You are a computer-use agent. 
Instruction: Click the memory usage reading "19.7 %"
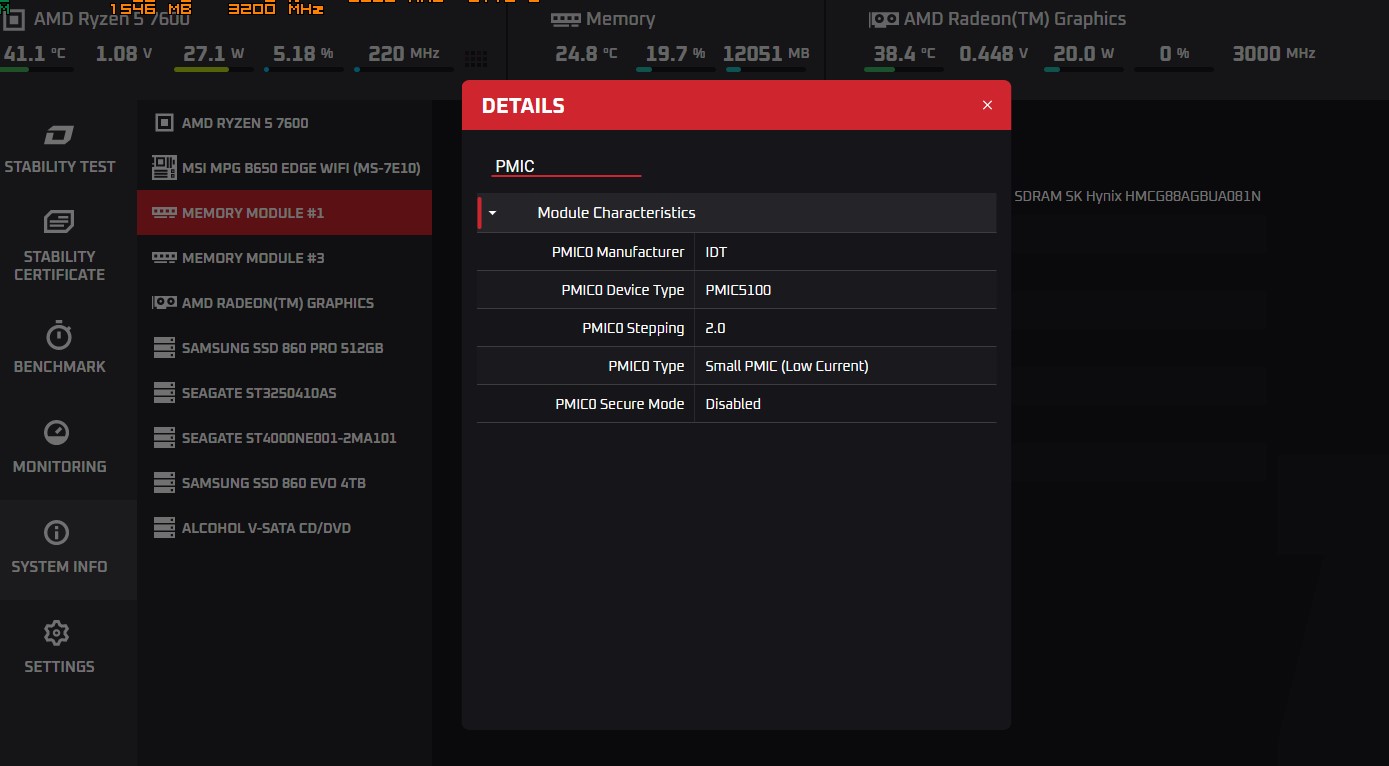tap(675, 54)
